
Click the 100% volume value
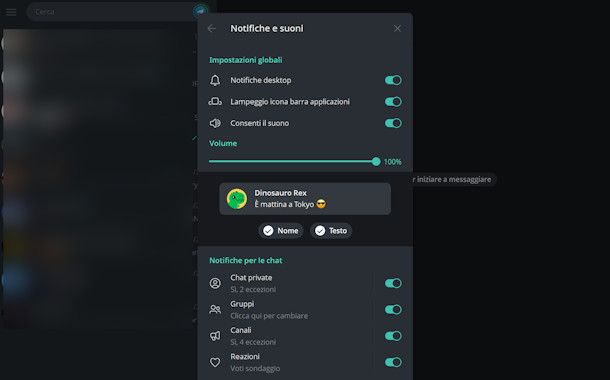click(393, 162)
